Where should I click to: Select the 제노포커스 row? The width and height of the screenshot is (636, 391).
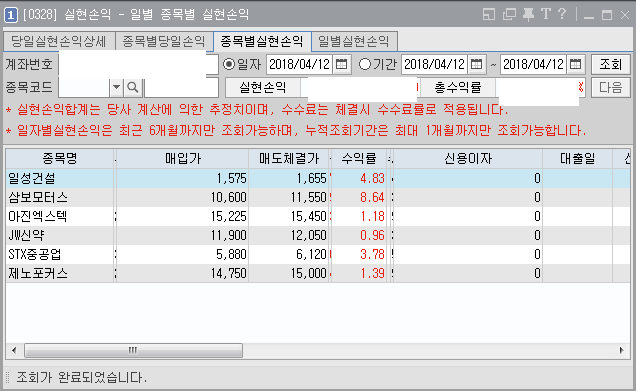pos(318,274)
